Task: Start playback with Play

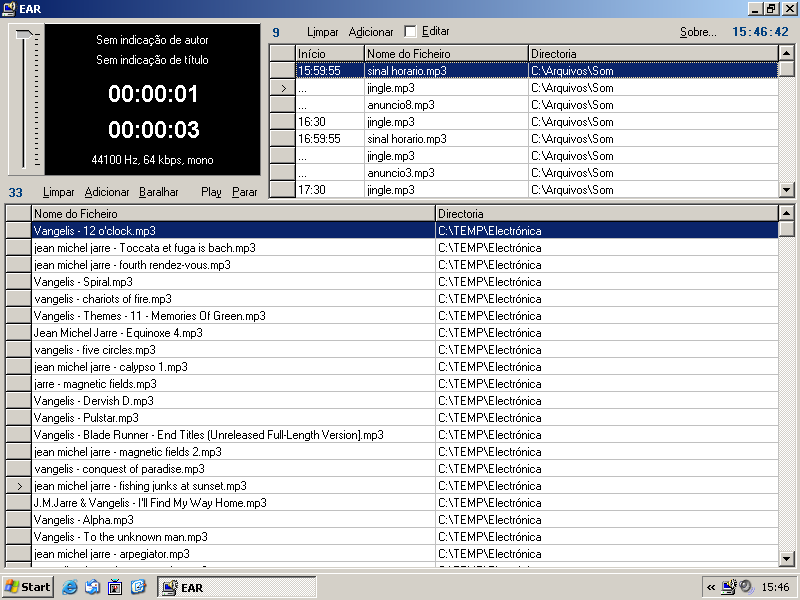Action: pos(211,192)
